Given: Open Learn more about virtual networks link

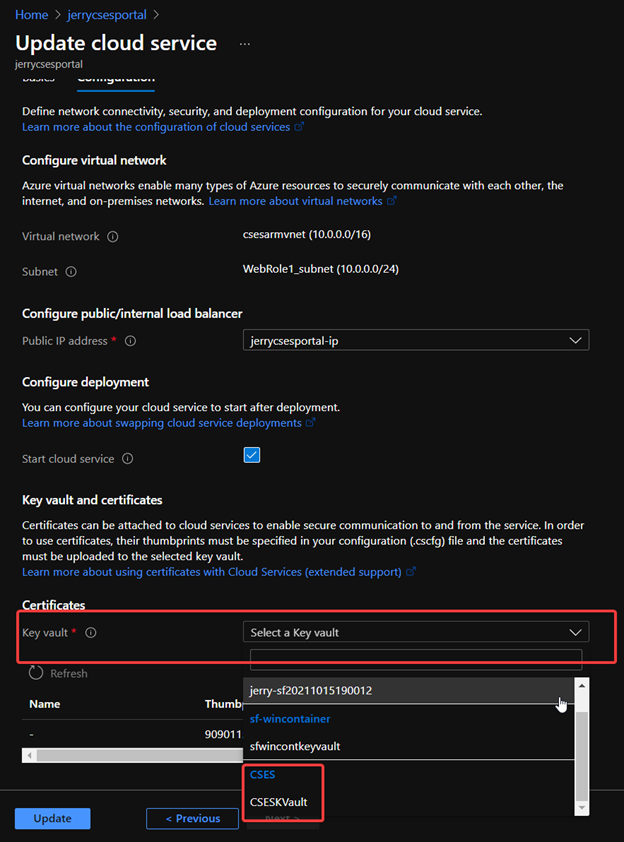Looking at the screenshot, I should pos(295,201).
